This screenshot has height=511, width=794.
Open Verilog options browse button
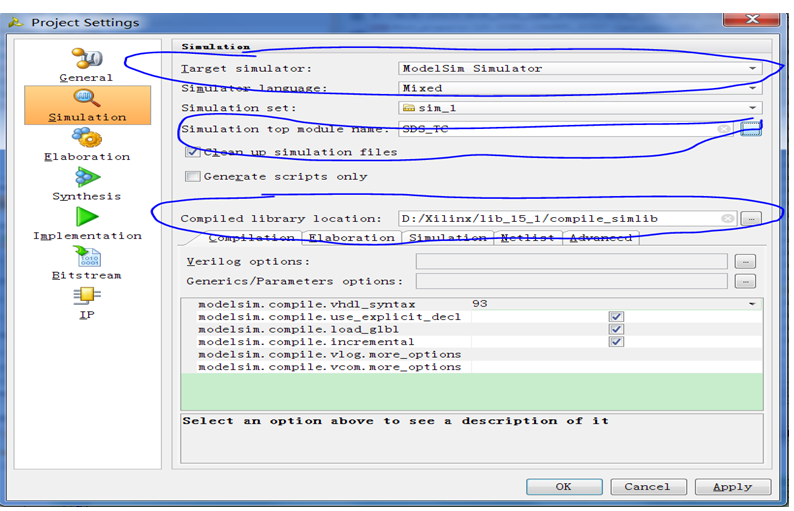pyautogui.click(x=745, y=261)
